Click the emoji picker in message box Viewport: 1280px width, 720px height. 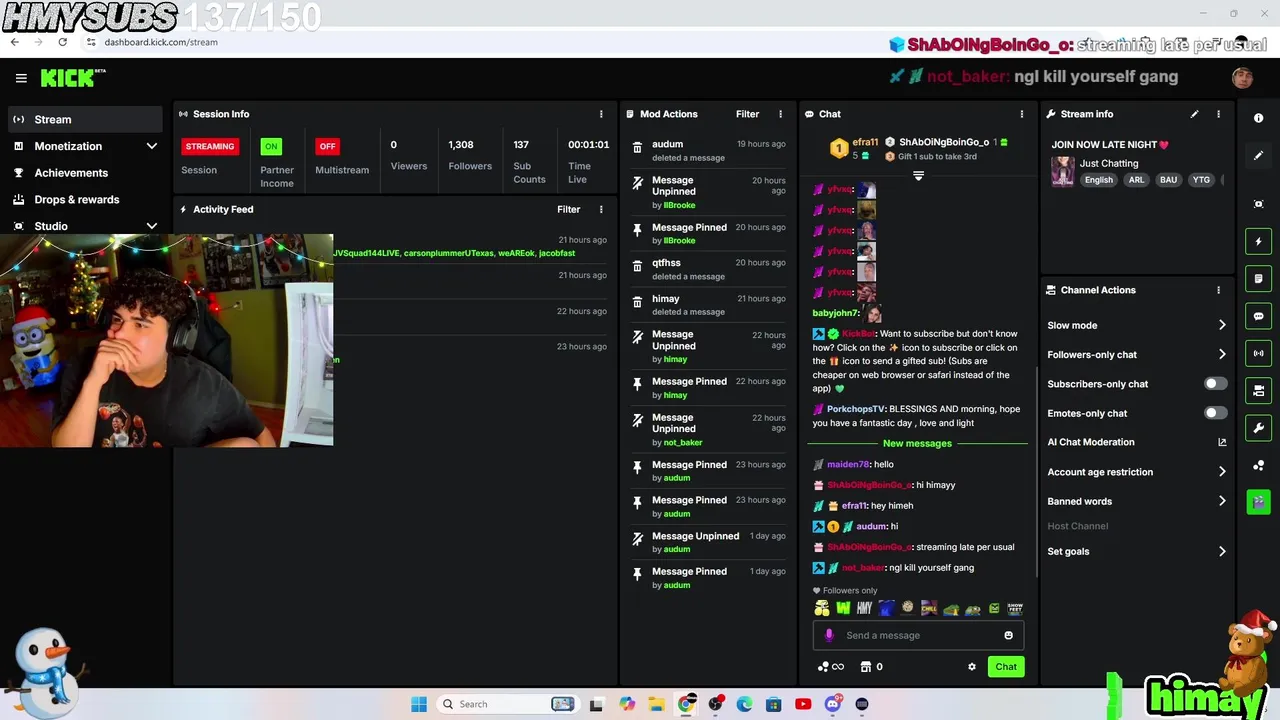(1008, 636)
